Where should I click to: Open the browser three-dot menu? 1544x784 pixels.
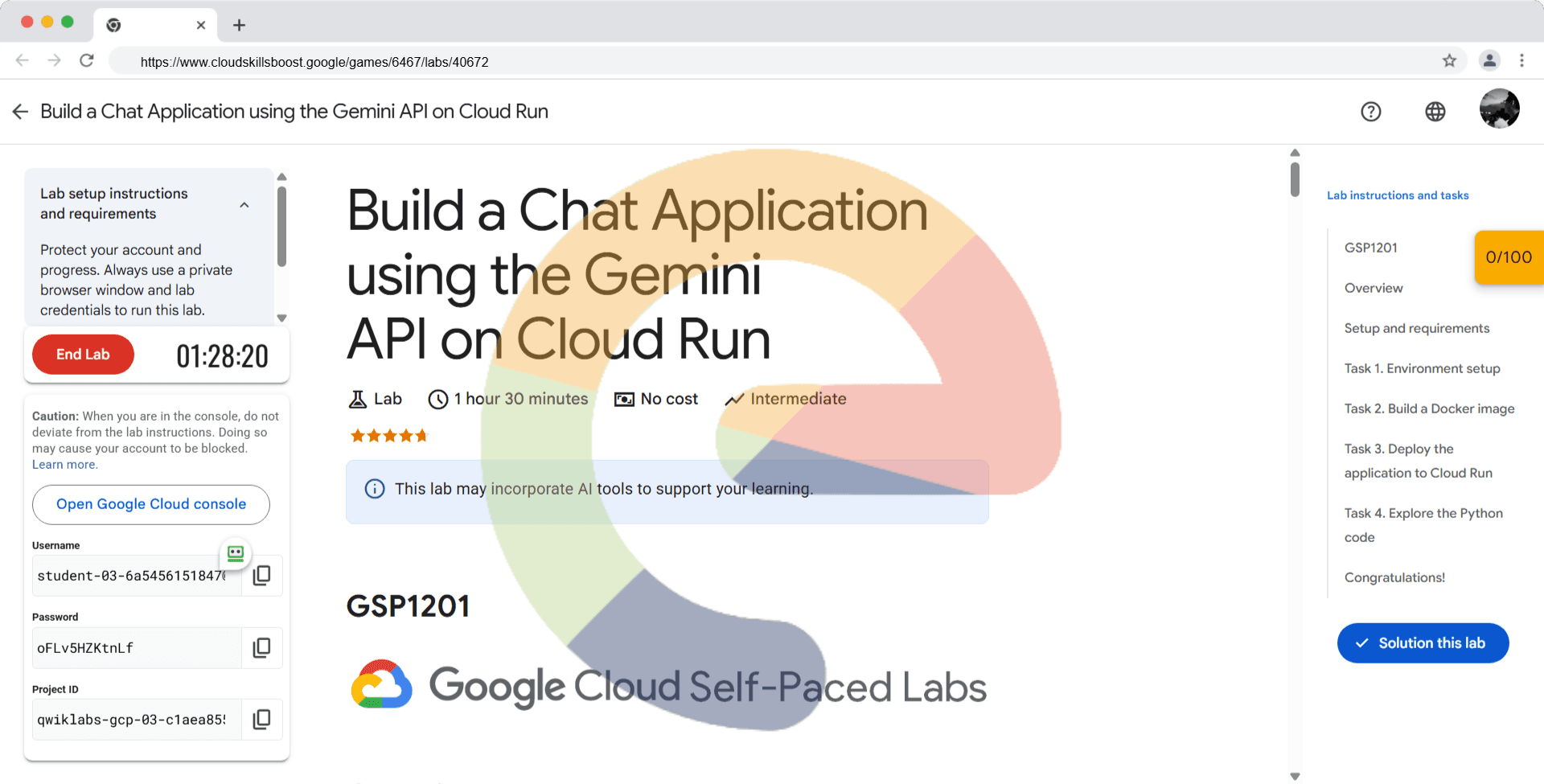tap(1521, 61)
